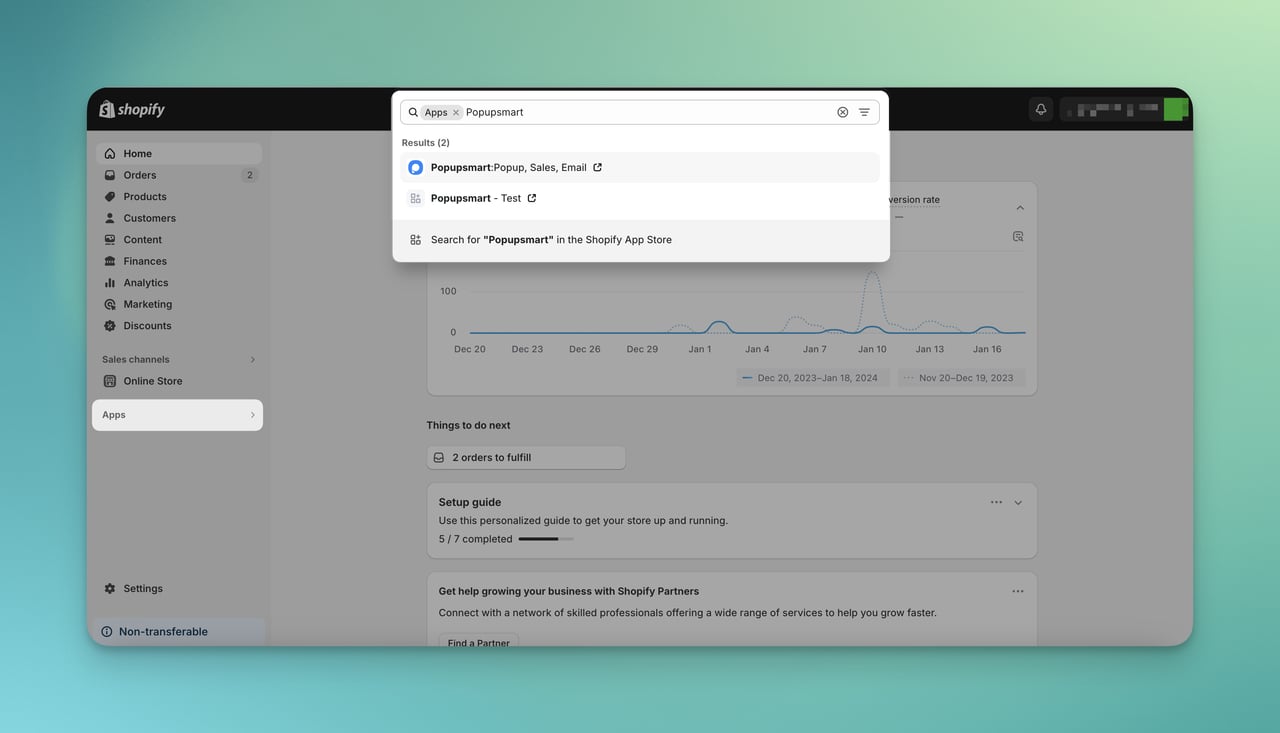Open Discounts section

[x=179, y=326]
